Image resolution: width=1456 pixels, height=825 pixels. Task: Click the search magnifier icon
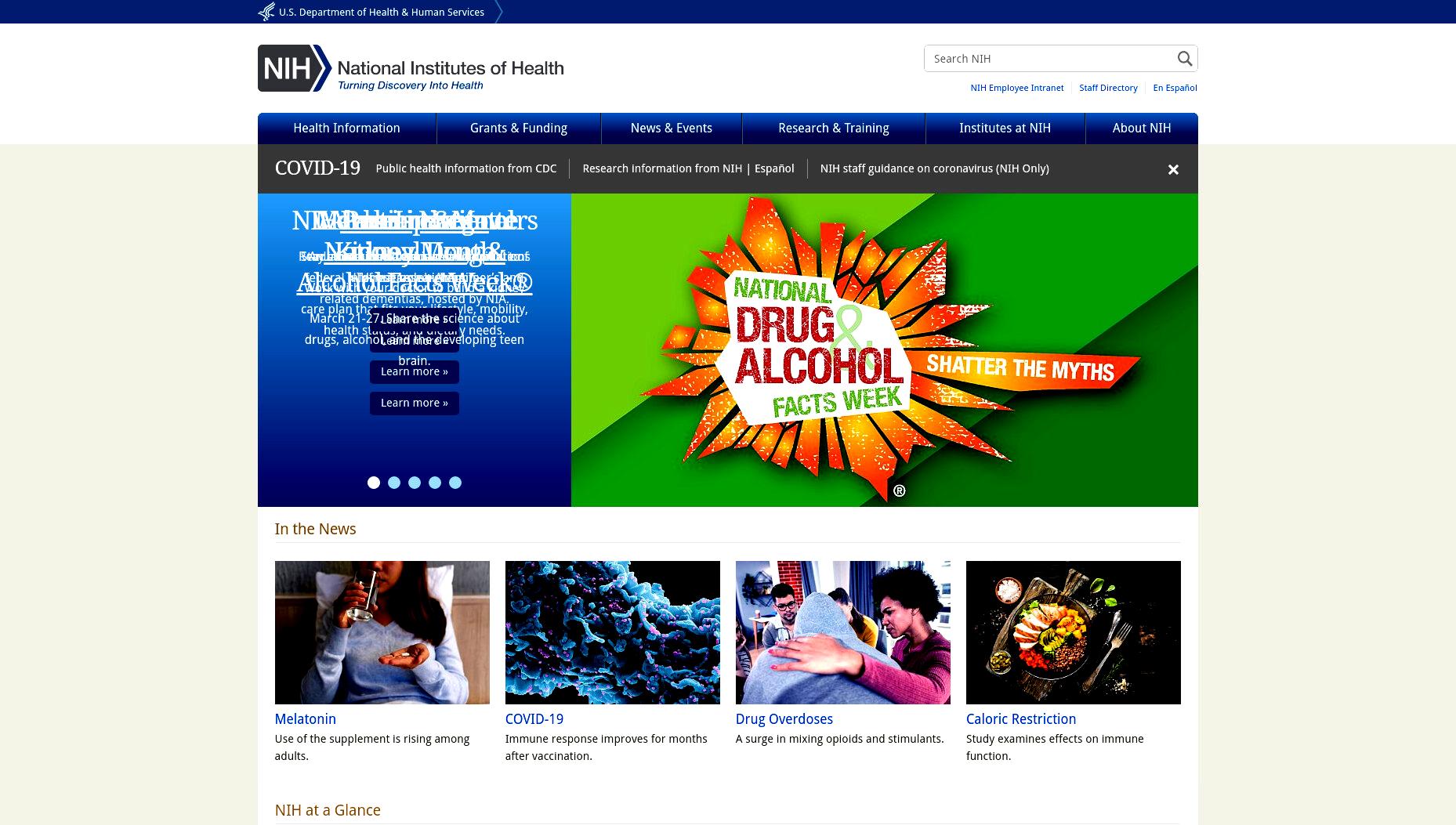1184,59
